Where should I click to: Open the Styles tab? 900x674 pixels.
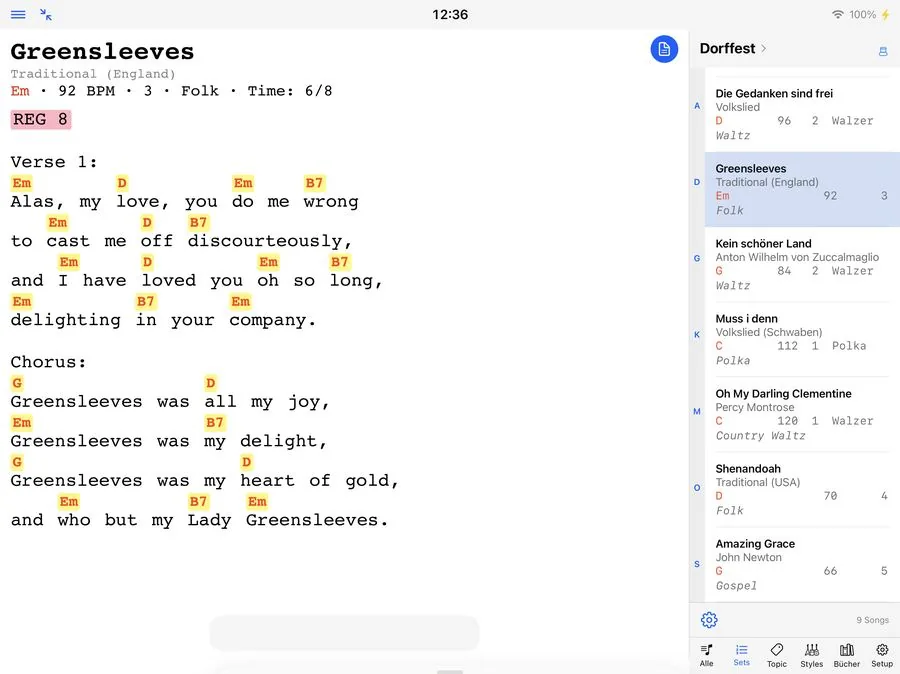812,655
